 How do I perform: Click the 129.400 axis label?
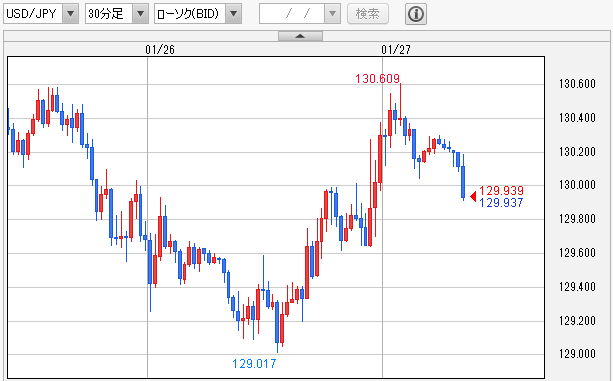click(577, 287)
